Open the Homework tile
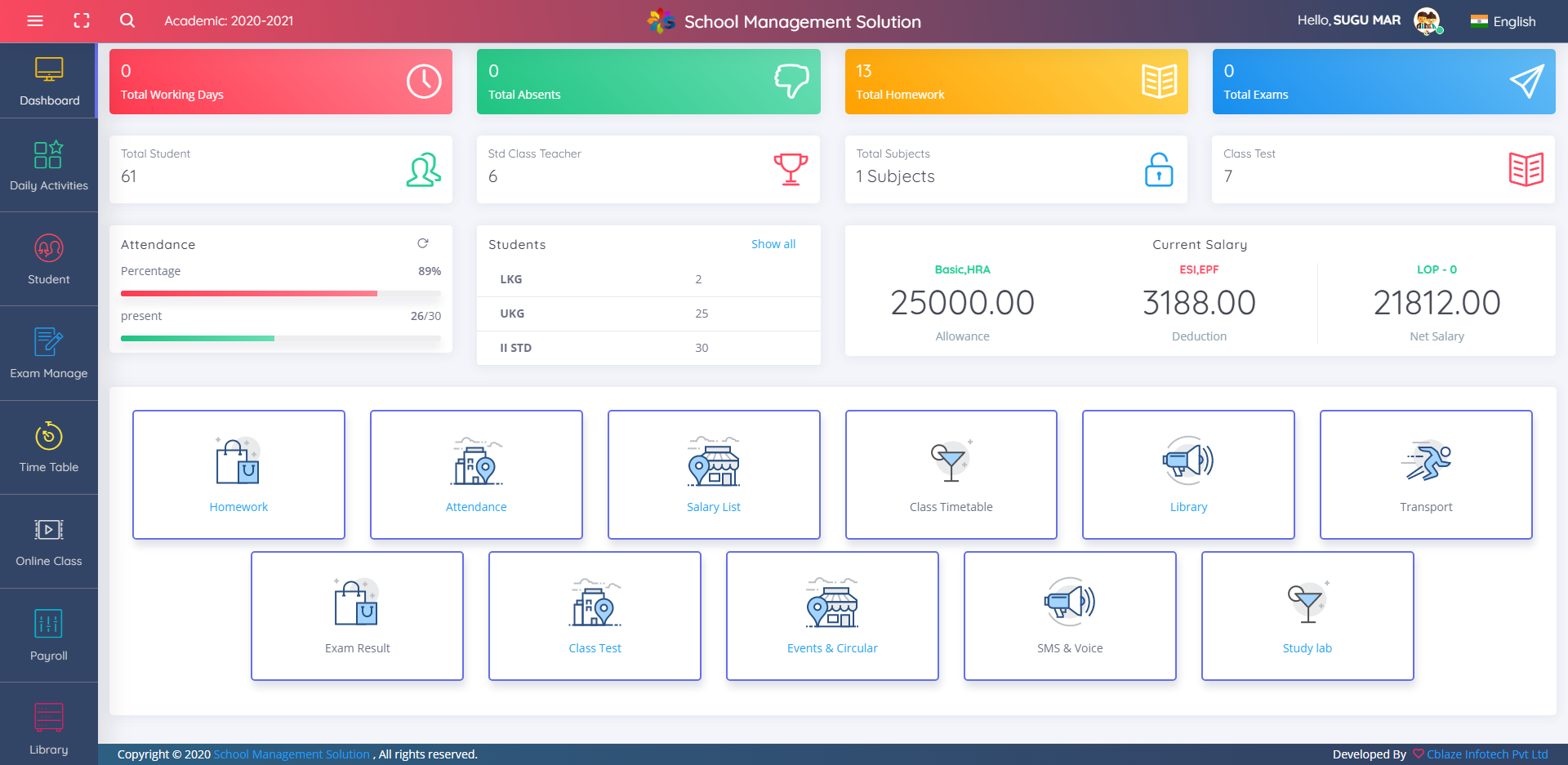 238,474
